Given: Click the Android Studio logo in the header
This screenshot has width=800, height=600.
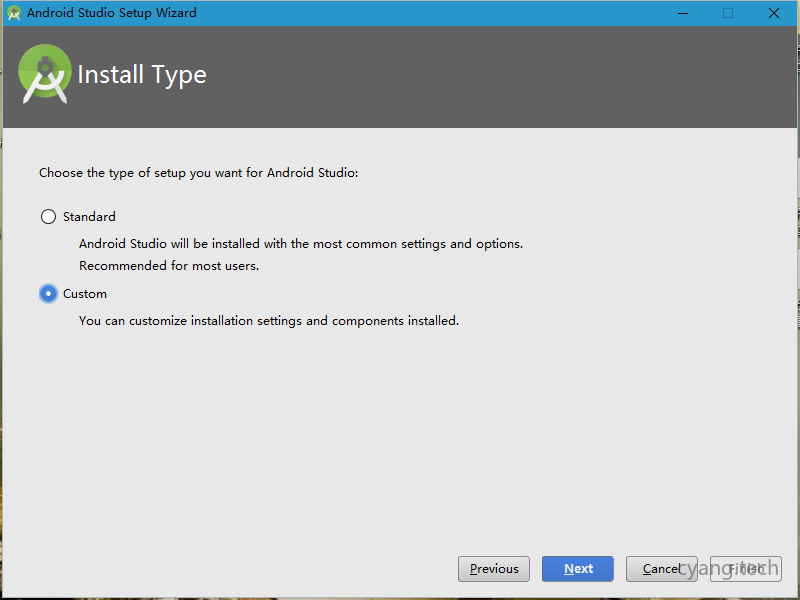Looking at the screenshot, I should click(x=45, y=73).
